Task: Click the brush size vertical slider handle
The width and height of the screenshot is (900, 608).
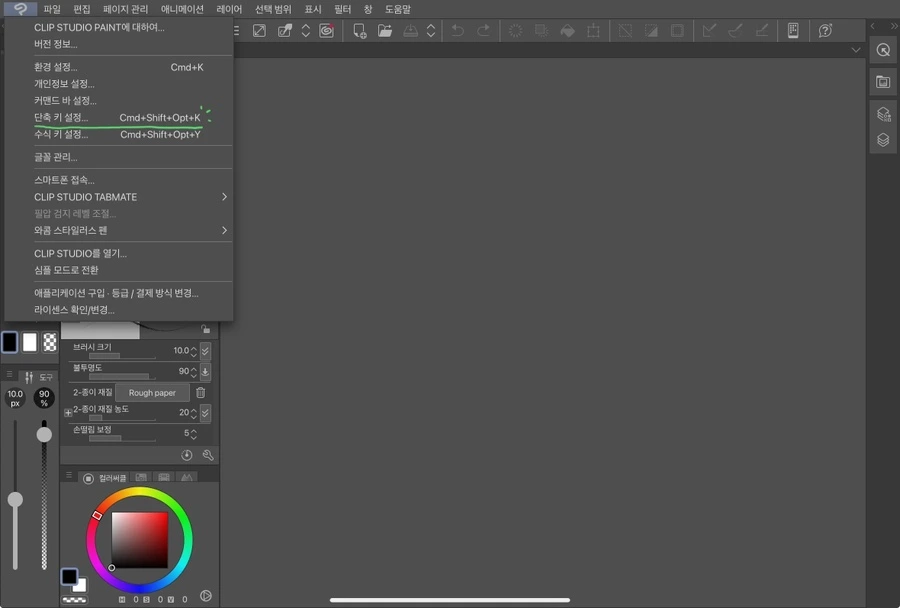Action: coord(15,499)
